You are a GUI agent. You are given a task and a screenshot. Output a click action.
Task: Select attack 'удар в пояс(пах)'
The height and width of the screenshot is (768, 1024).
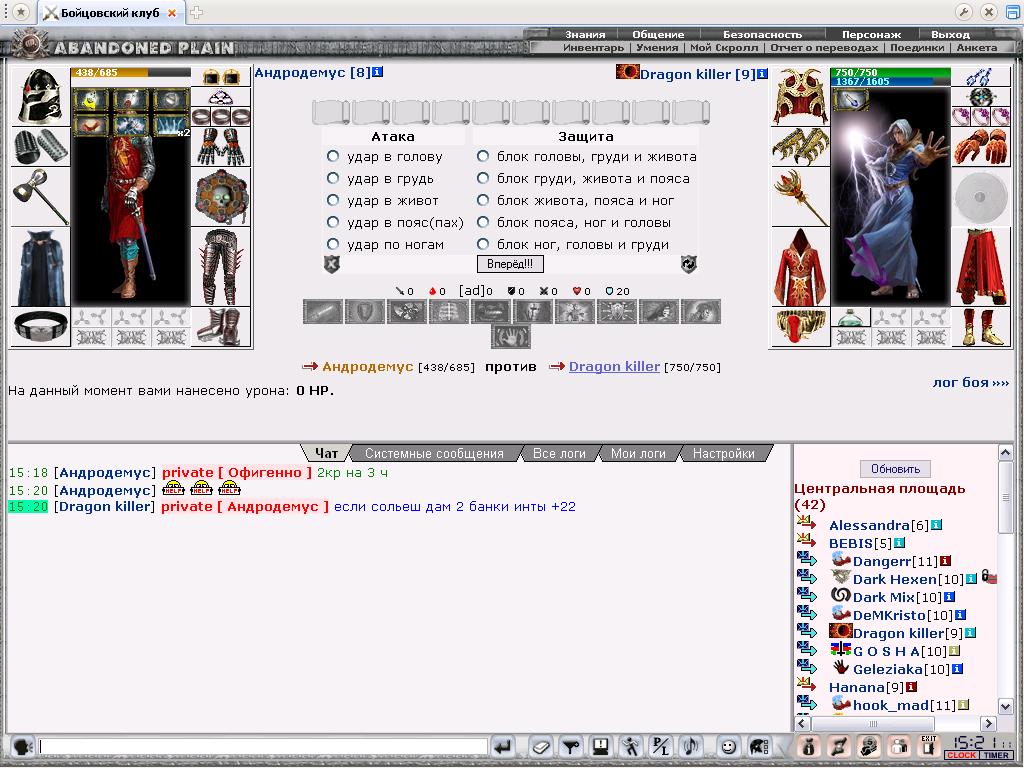tap(333, 222)
